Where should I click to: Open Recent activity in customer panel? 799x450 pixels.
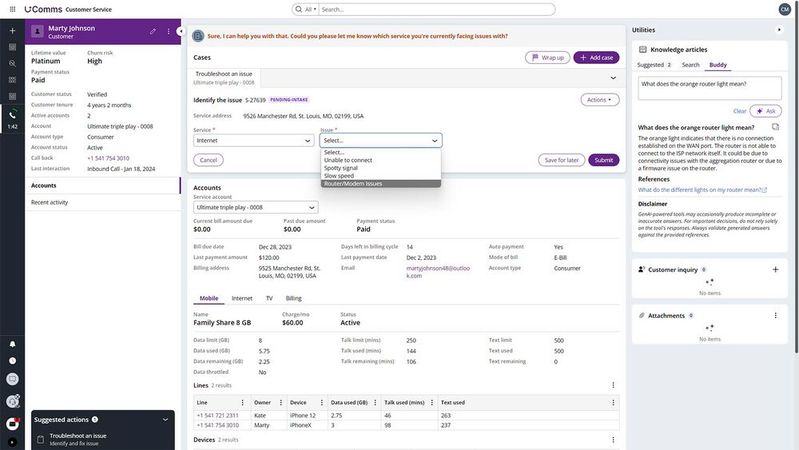click(x=102, y=202)
